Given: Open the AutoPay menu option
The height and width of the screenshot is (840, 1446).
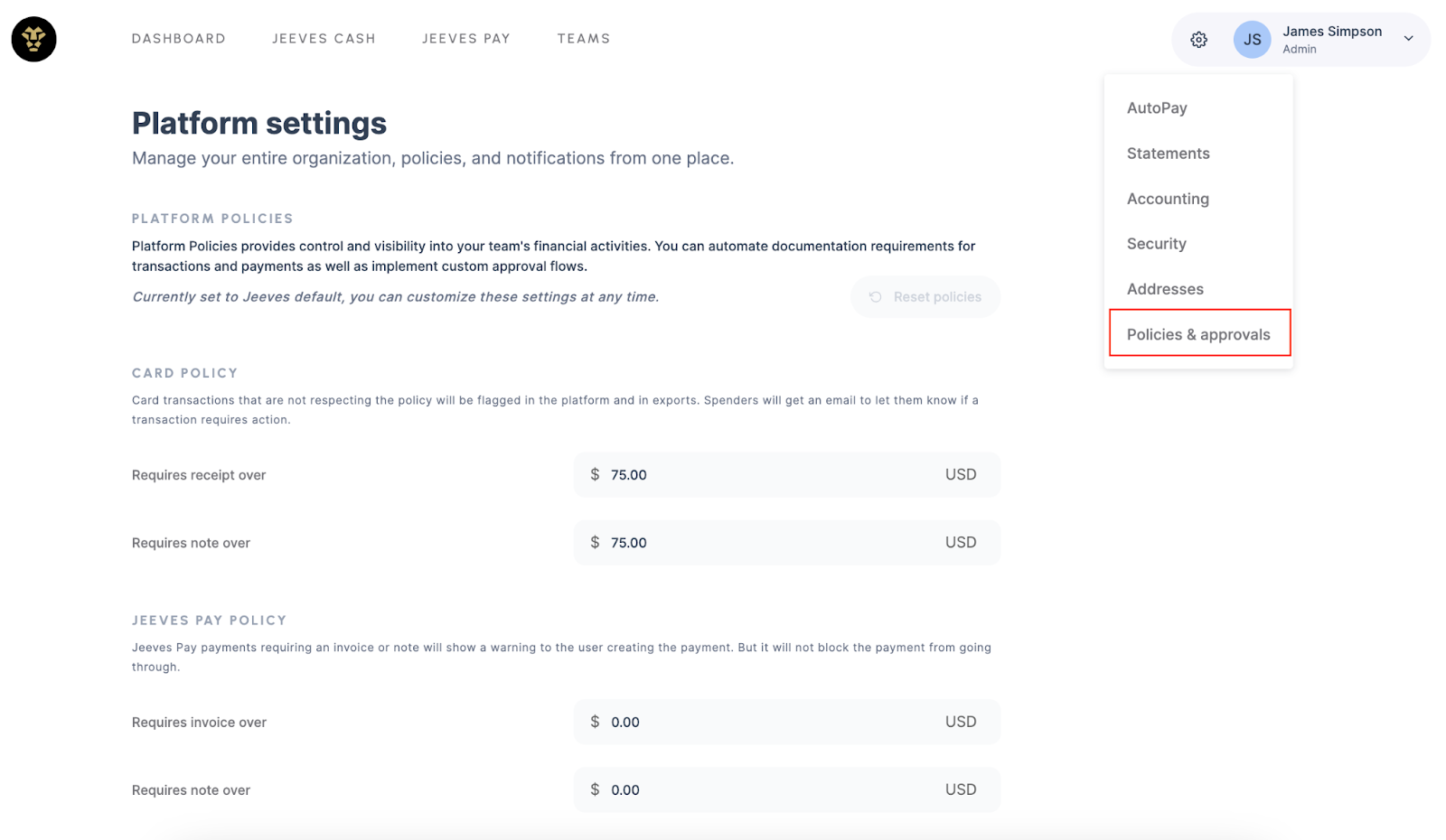Looking at the screenshot, I should (x=1156, y=107).
